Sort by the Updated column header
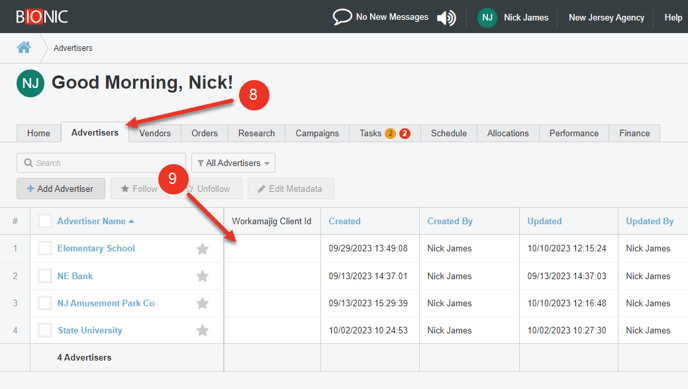The image size is (688, 389). click(x=544, y=221)
